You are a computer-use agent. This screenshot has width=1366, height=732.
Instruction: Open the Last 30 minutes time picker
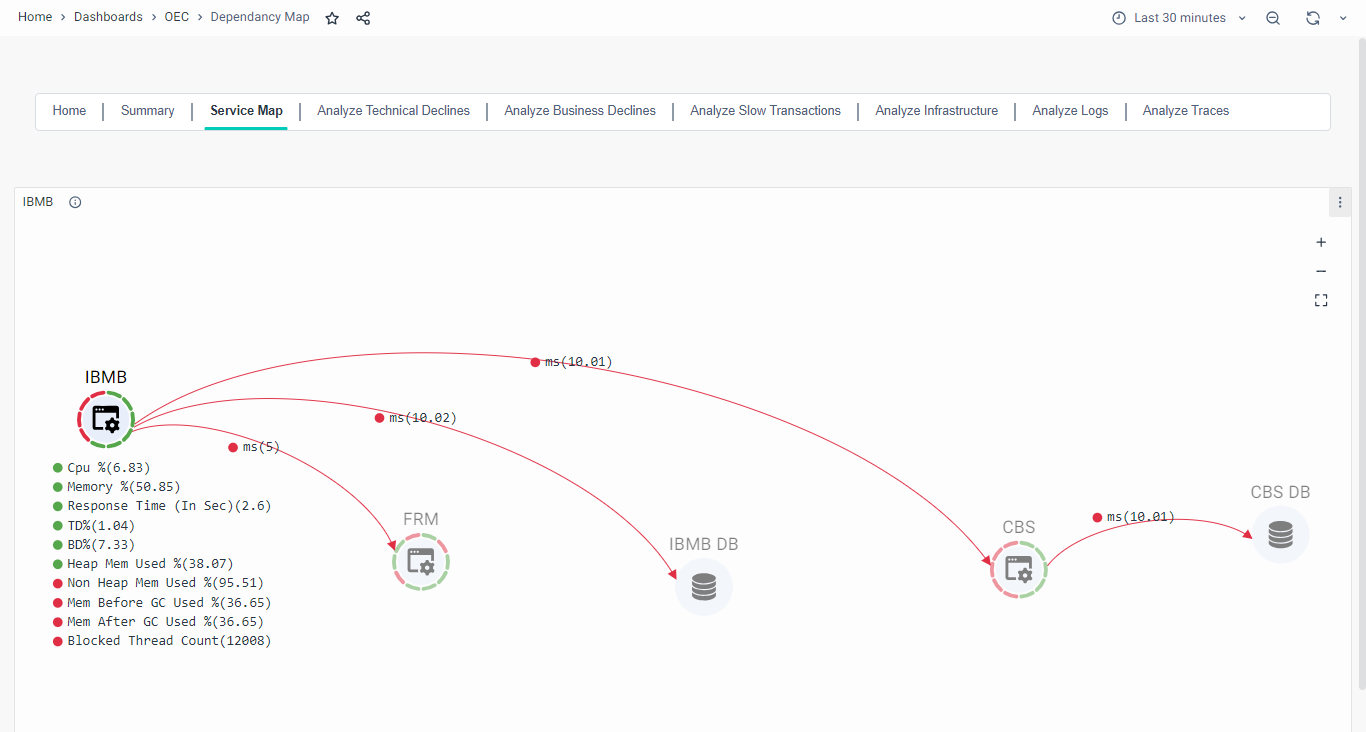tap(1179, 18)
